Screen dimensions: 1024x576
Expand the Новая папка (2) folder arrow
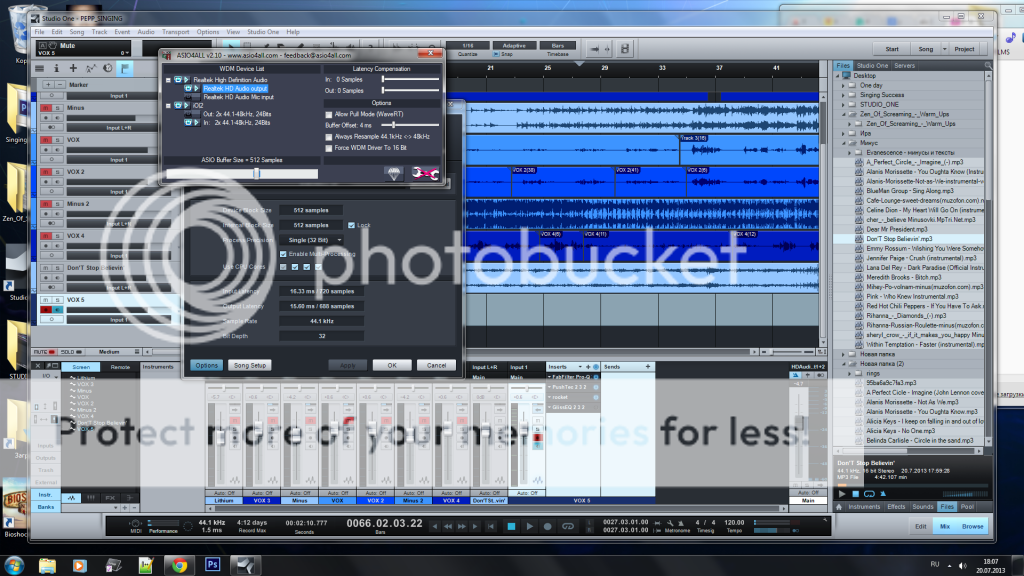(843, 364)
